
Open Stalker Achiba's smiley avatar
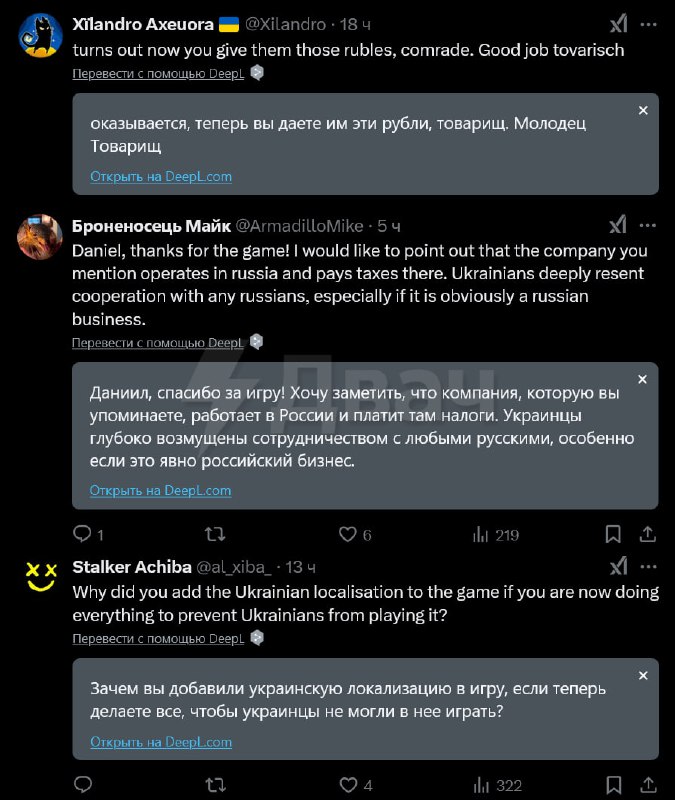tap(41, 577)
